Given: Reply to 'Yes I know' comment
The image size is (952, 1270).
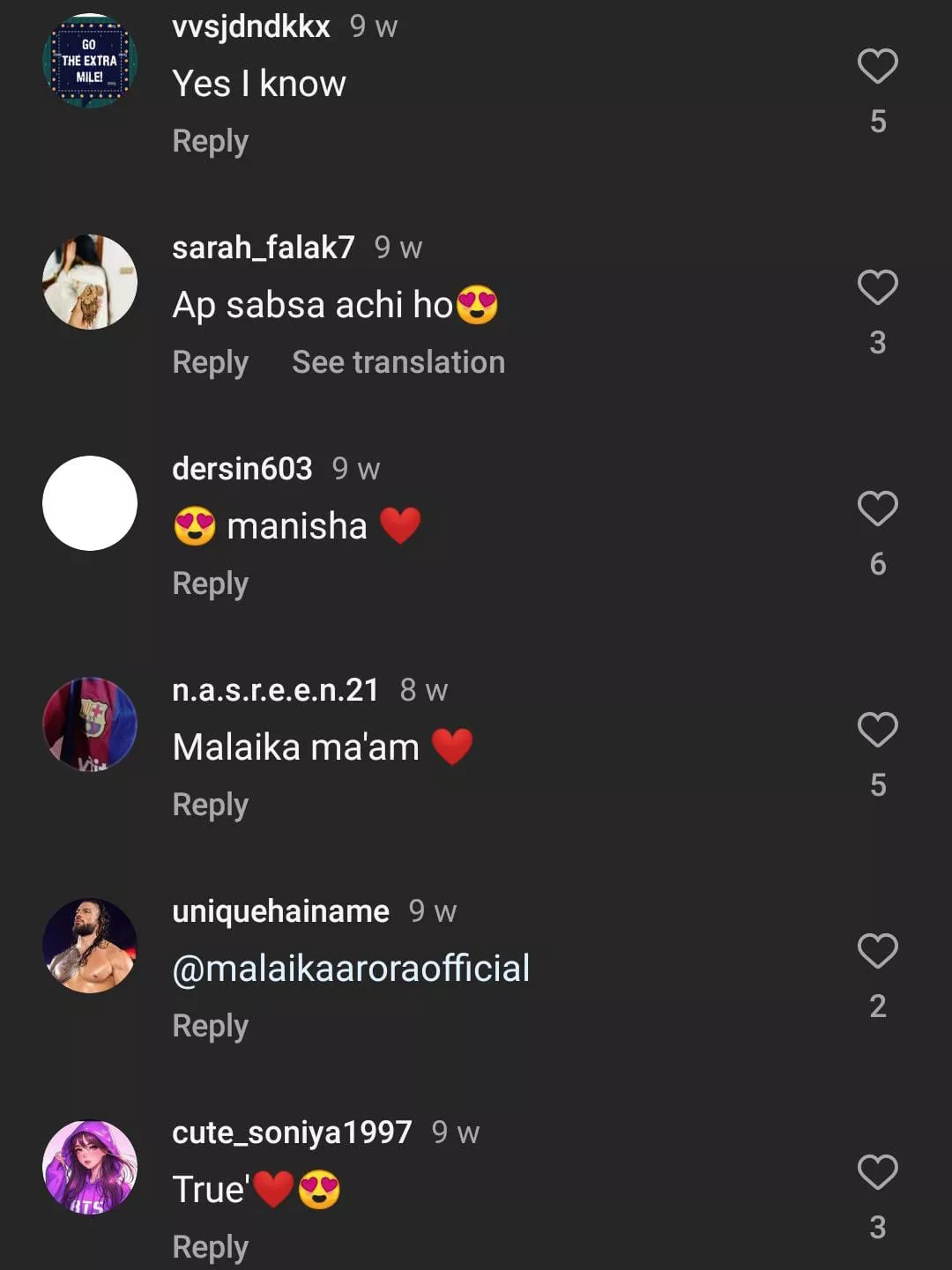Looking at the screenshot, I should click(x=210, y=142).
